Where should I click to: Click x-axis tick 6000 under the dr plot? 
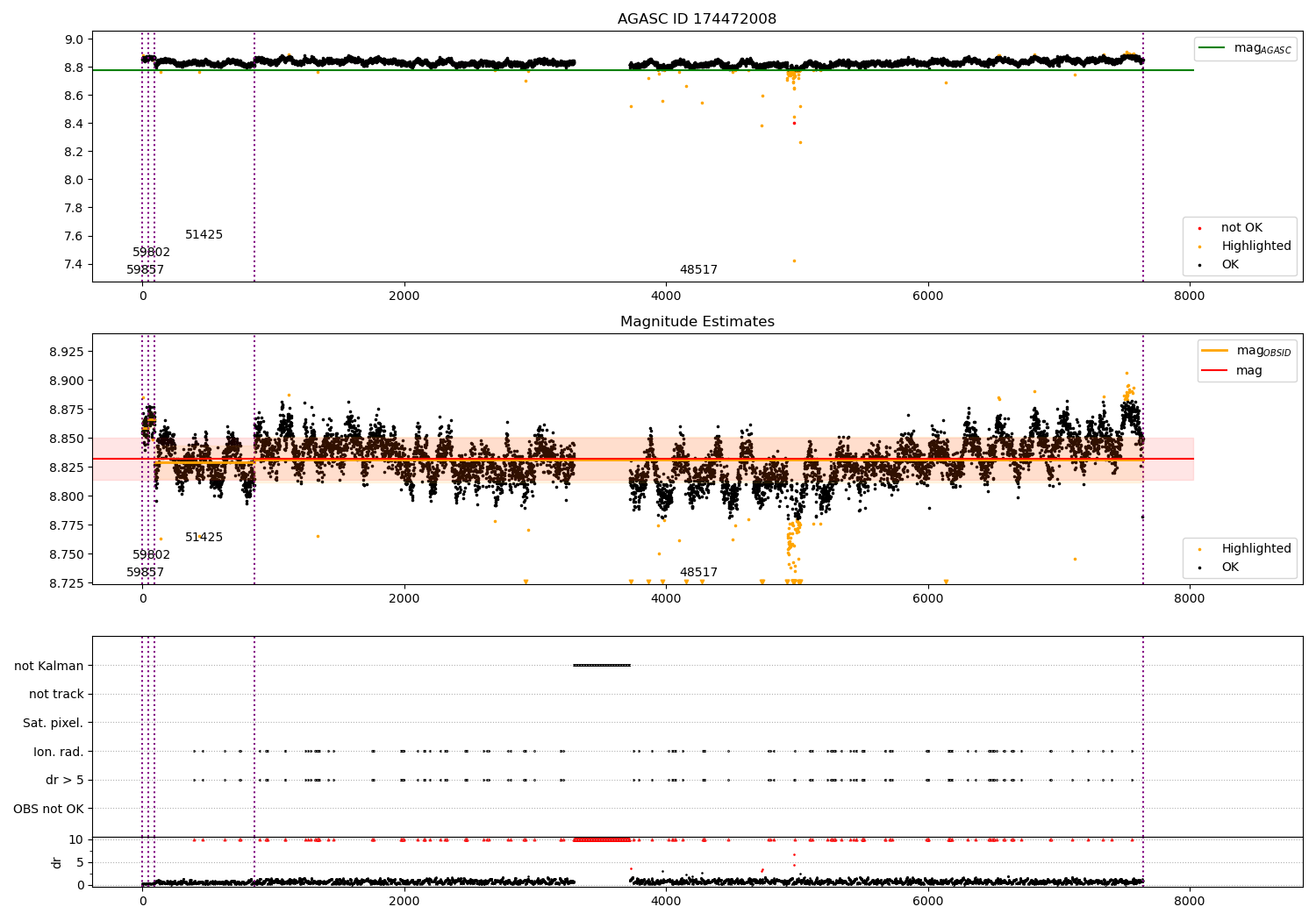click(927, 901)
